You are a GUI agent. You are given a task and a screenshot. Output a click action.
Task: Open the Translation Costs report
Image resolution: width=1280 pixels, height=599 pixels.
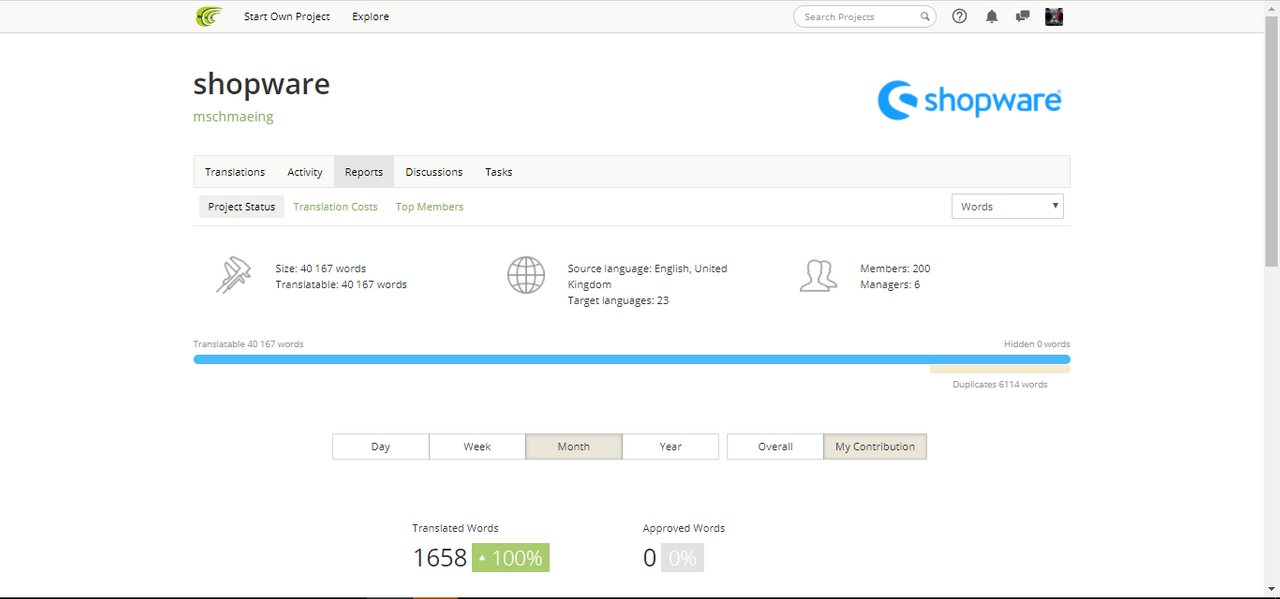coord(336,207)
